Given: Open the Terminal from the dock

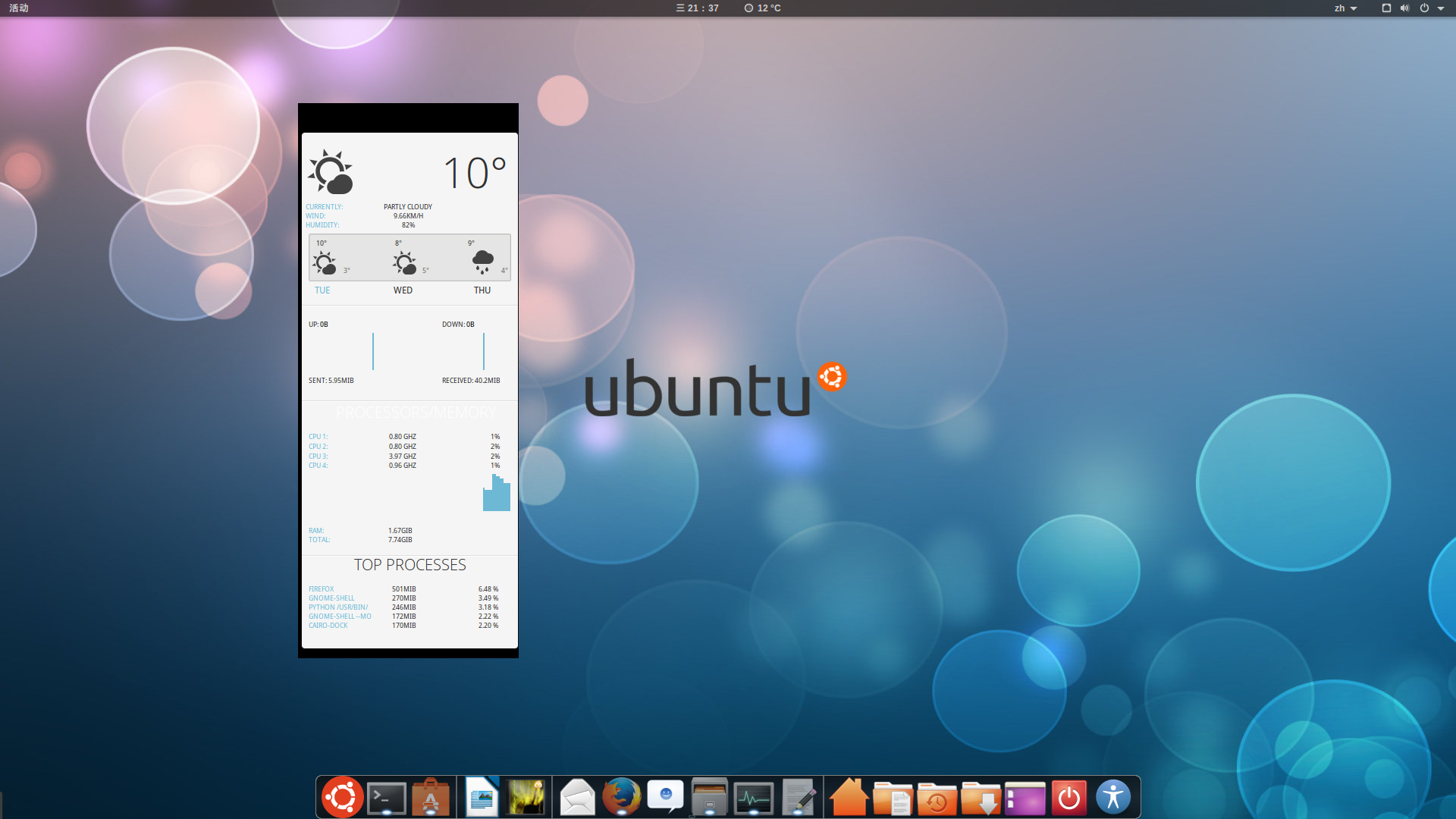Looking at the screenshot, I should (x=387, y=798).
